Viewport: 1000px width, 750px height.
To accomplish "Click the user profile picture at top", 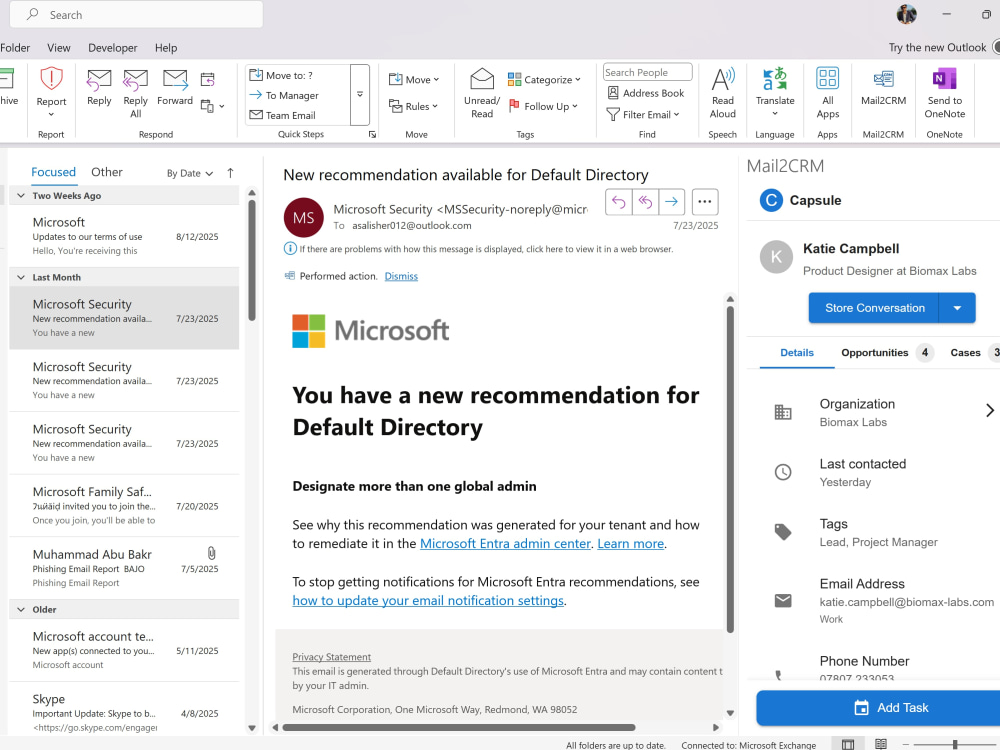I will (906, 14).
